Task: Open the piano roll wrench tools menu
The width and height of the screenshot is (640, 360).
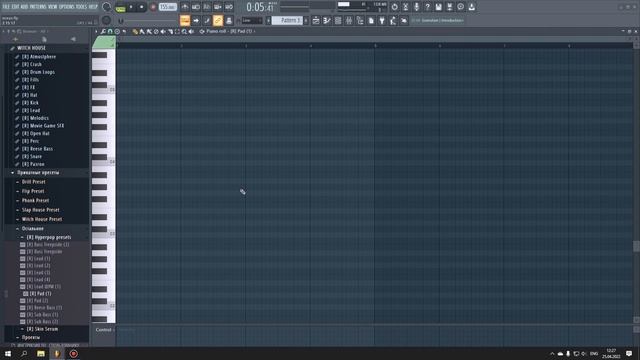Action: (103, 31)
